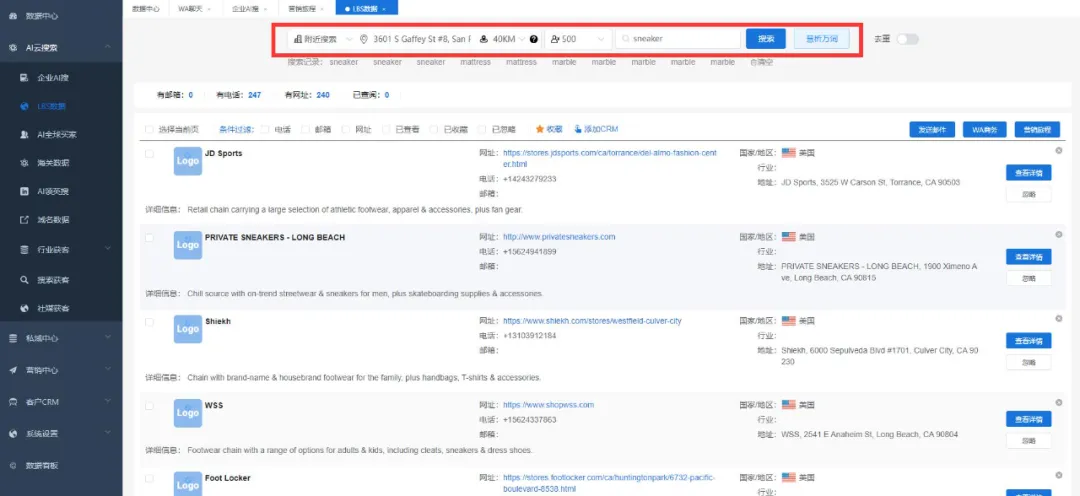The width and height of the screenshot is (1080, 496).
Task: Click the JD Sports logo thumbnail
Action: click(x=187, y=161)
